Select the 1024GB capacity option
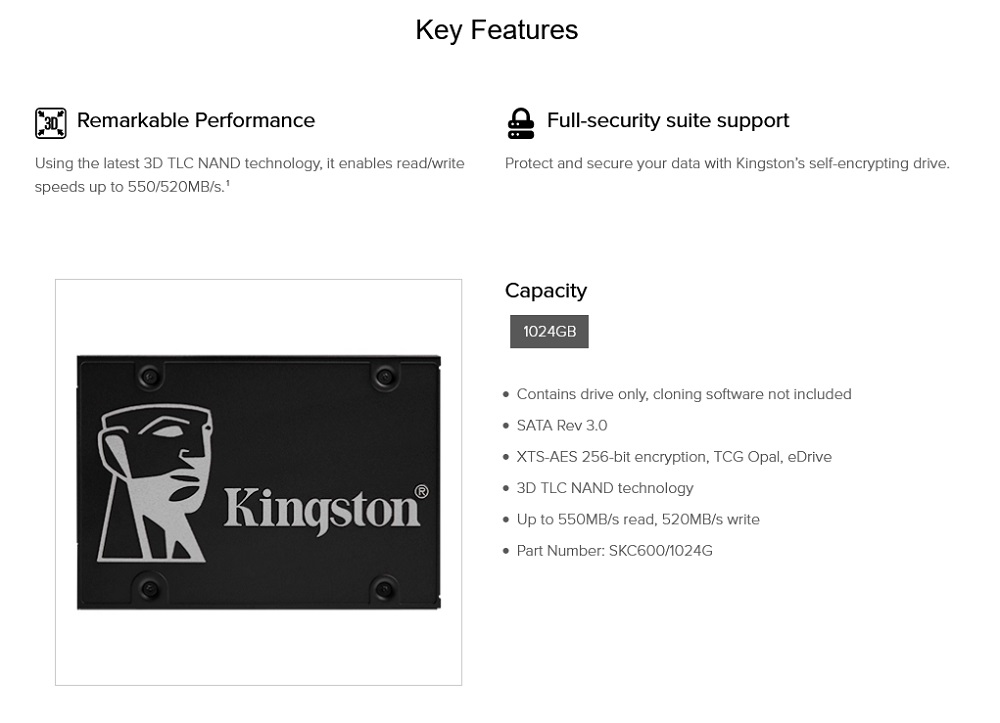 pos(549,332)
